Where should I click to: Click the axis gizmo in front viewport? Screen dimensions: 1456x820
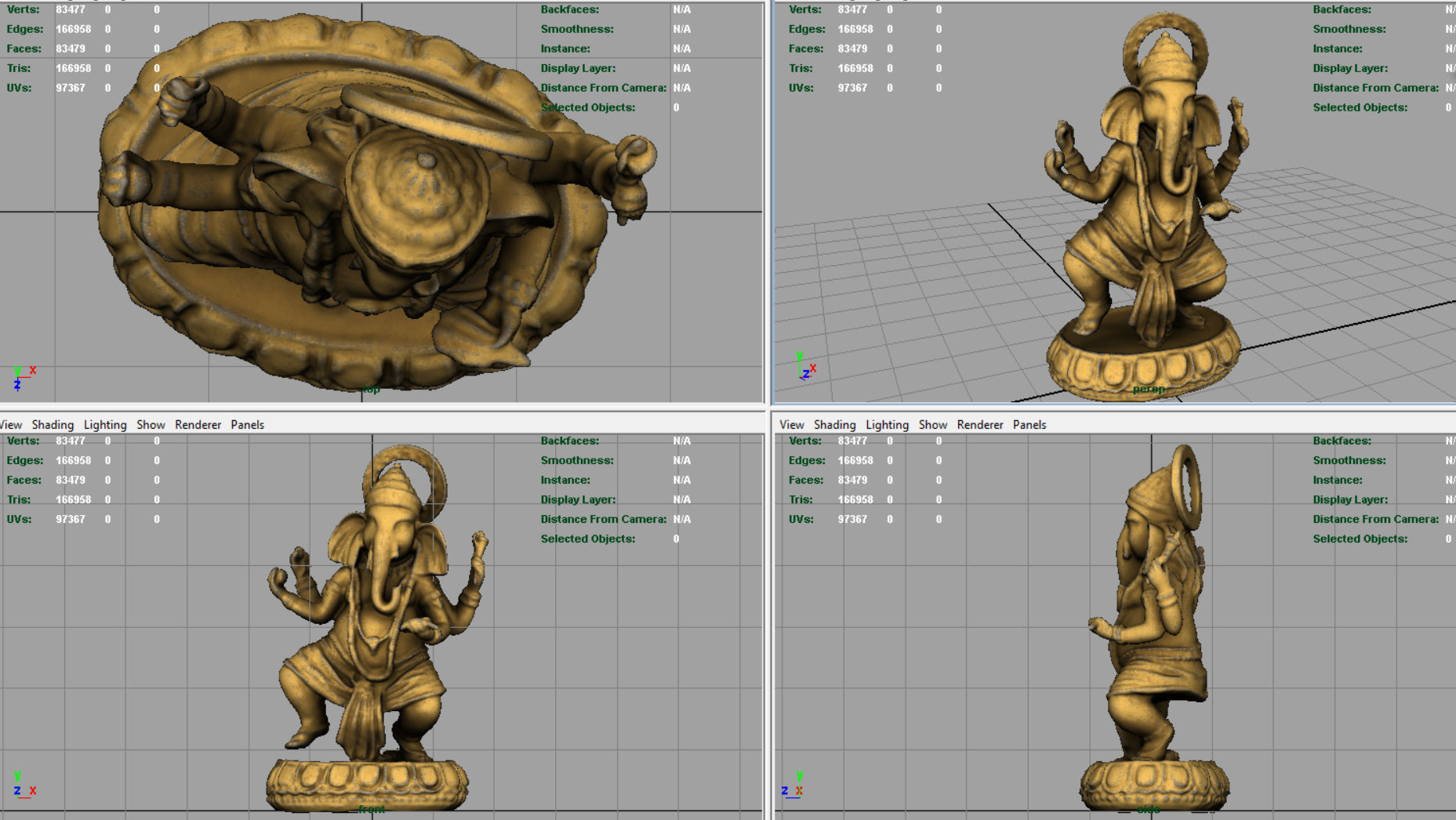pos(24,784)
